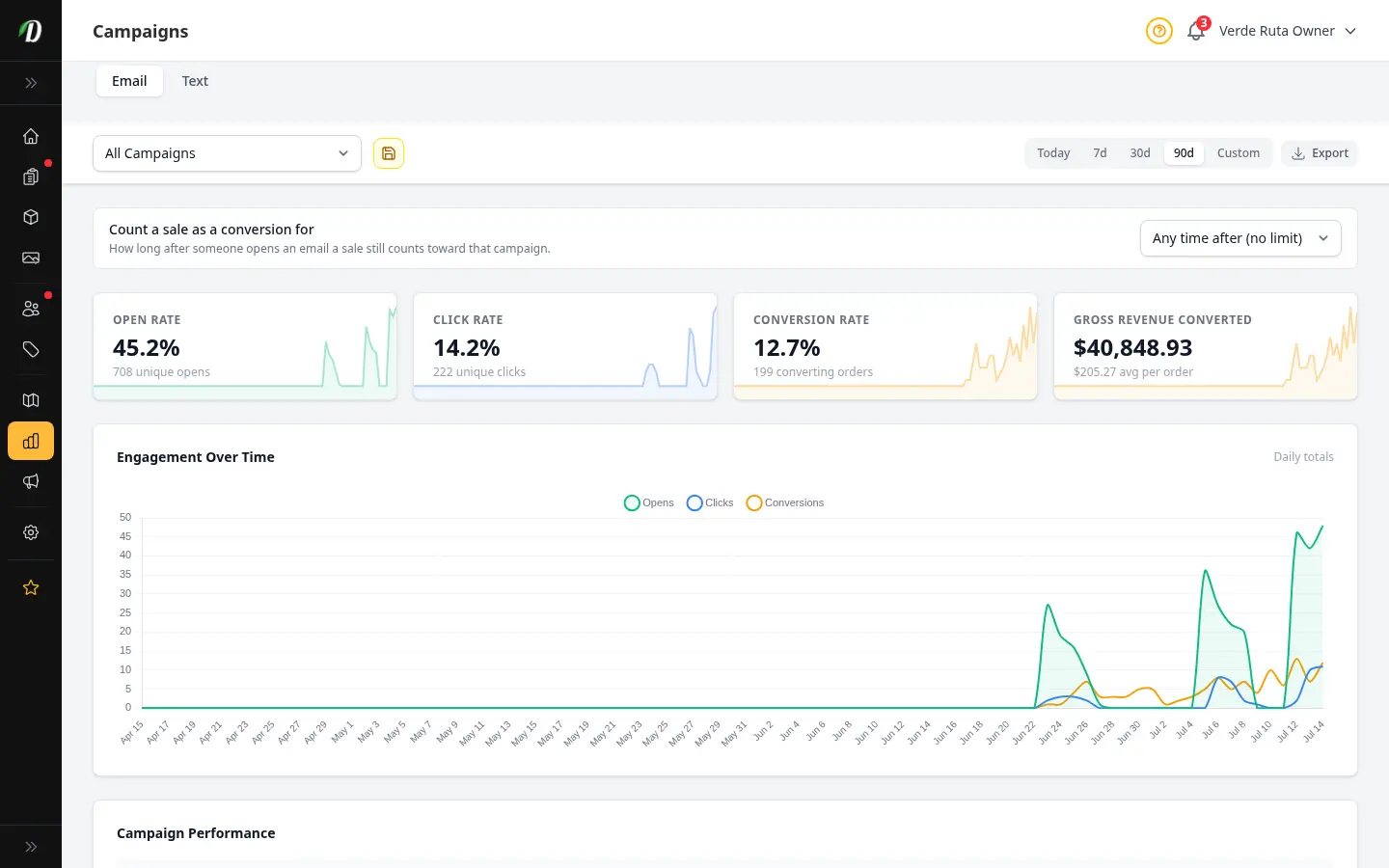Select the Today date range

pos(1053,153)
